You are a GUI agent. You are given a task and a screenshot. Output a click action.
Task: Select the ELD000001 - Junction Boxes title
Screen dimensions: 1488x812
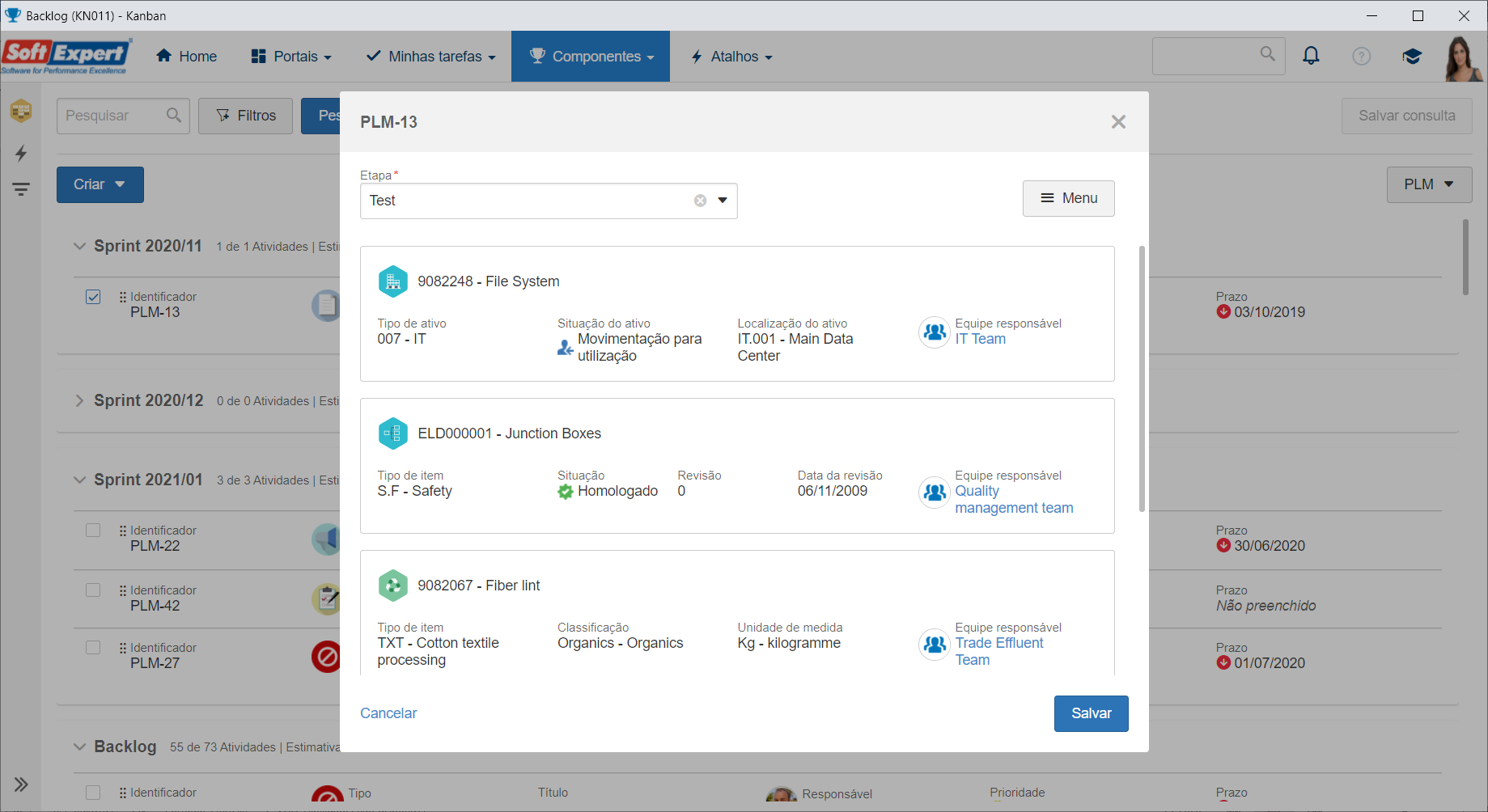click(x=509, y=433)
